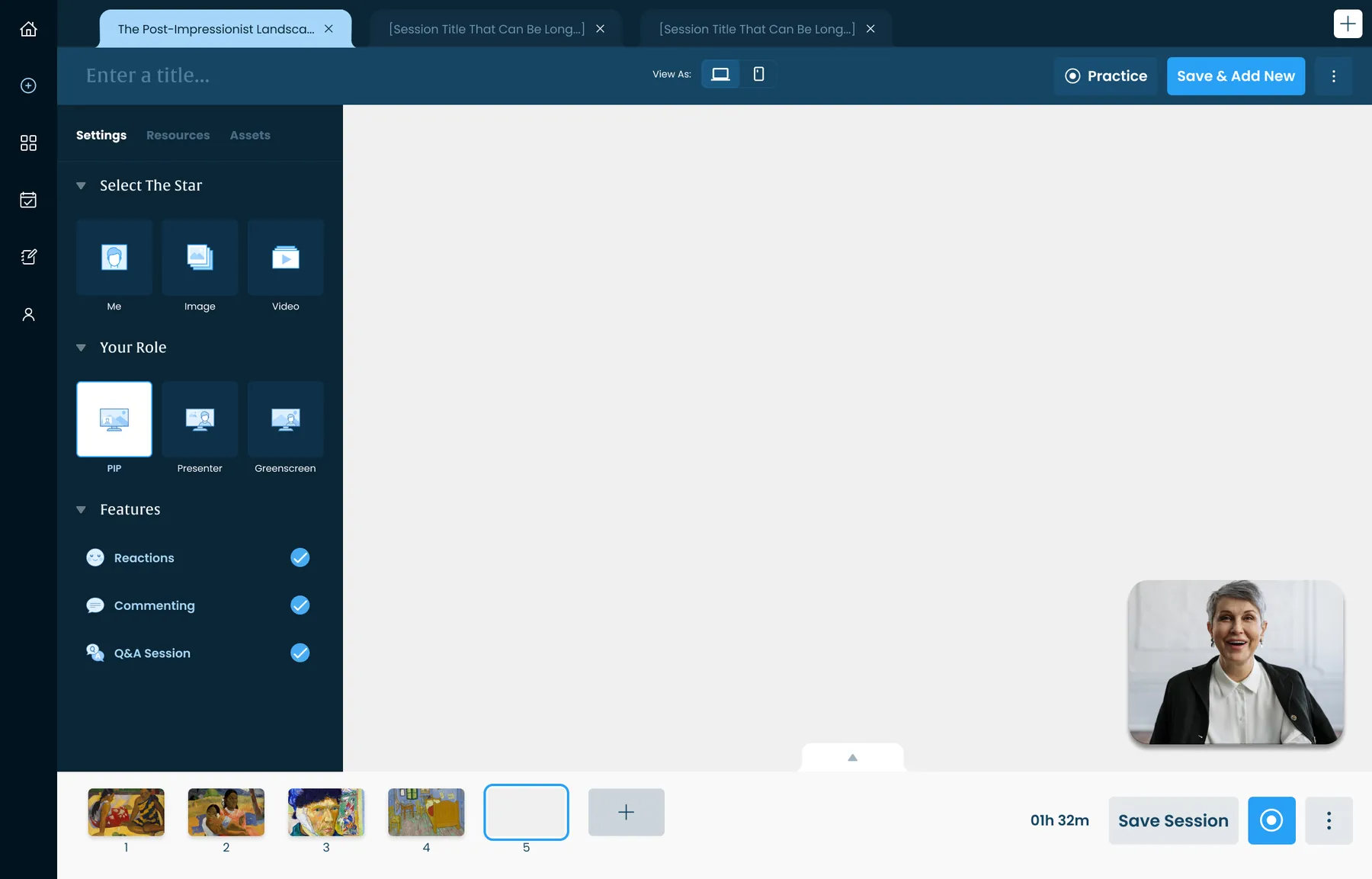Switch the view to laptop mode
The width and height of the screenshot is (1372, 879).
720,74
